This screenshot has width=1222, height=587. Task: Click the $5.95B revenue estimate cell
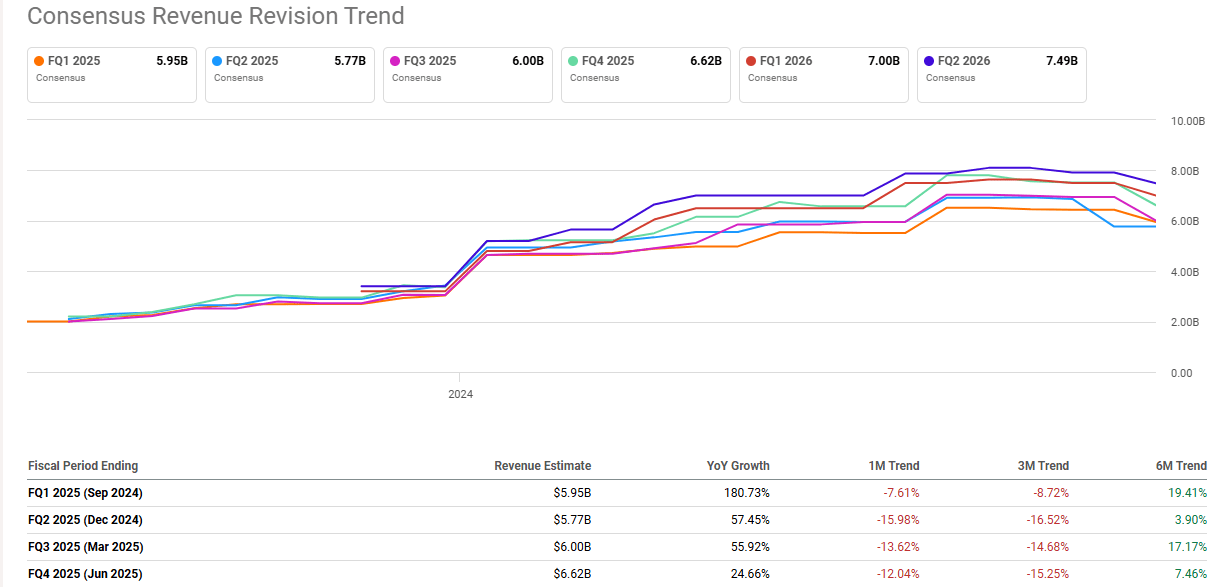570,493
